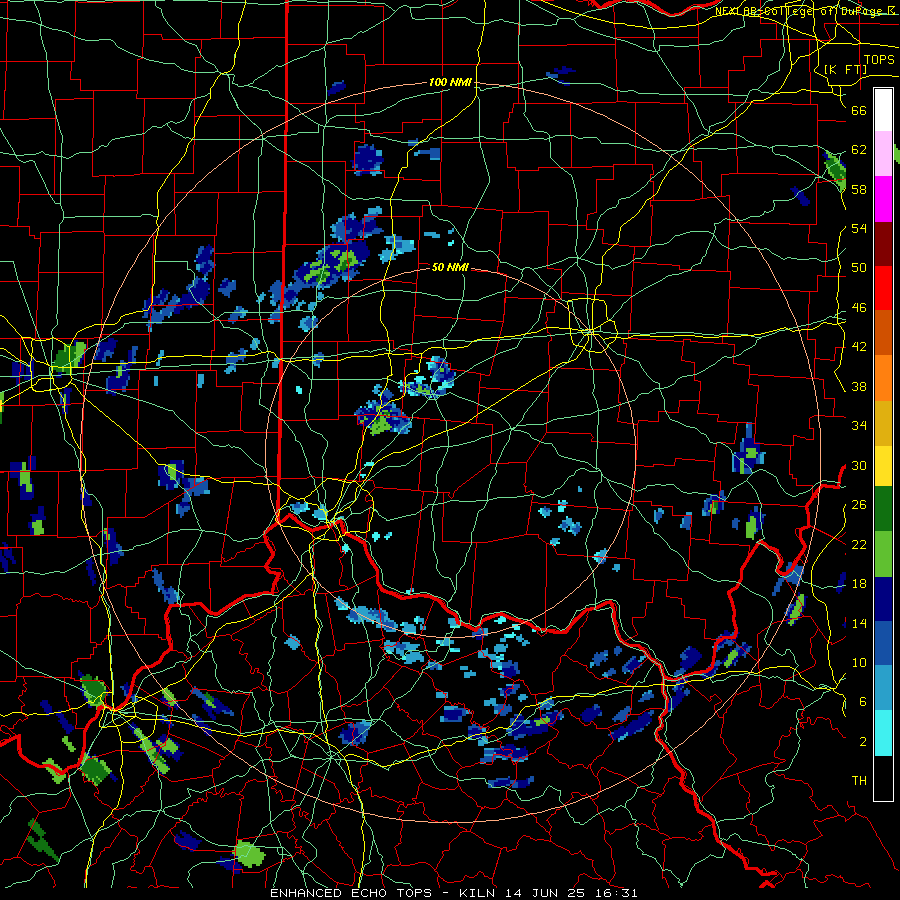Screen dimensions: 900x900
Task: Click the 100 NMI range ring label
Action: (451, 82)
